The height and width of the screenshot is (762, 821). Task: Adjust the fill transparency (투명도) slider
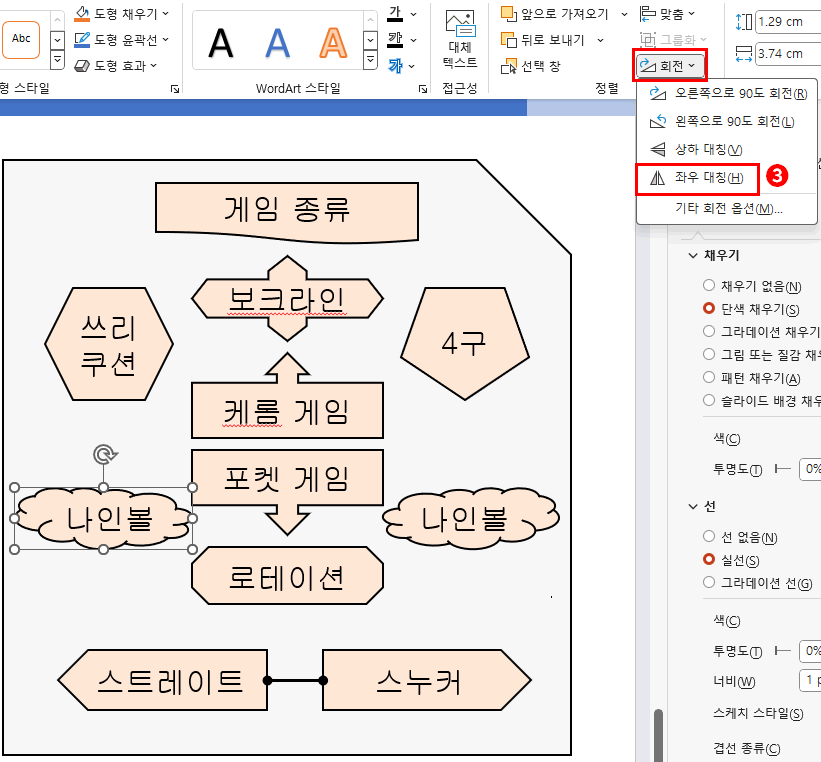pos(782,469)
